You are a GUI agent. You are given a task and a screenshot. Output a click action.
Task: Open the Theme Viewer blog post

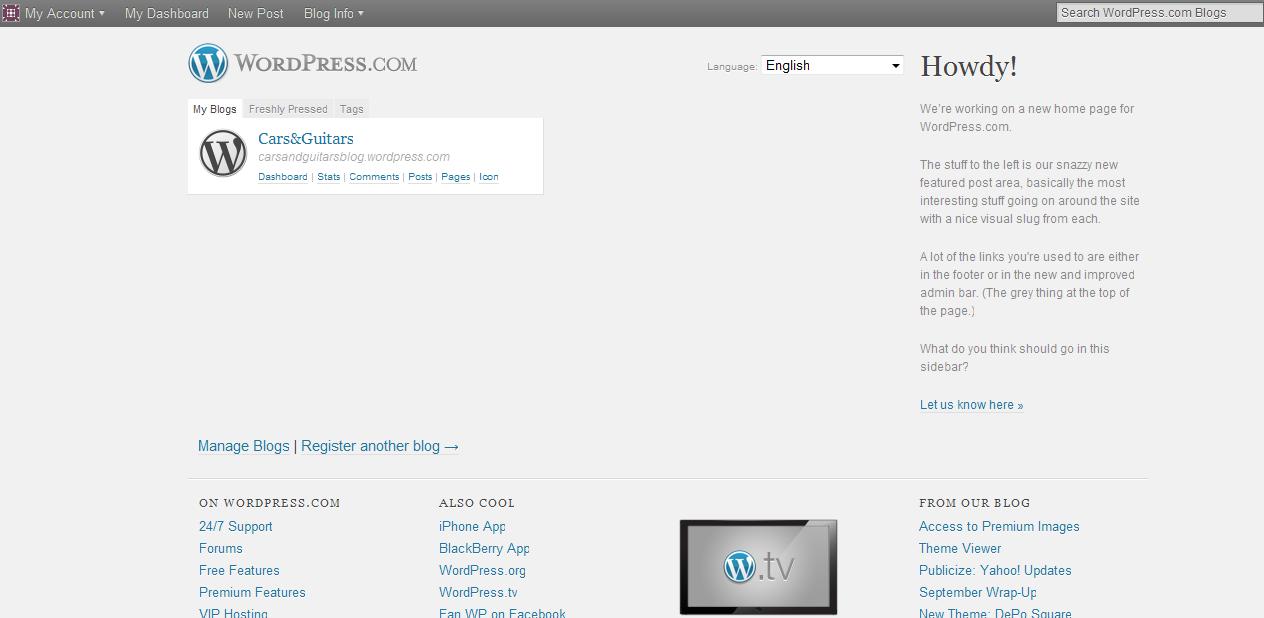(960, 548)
